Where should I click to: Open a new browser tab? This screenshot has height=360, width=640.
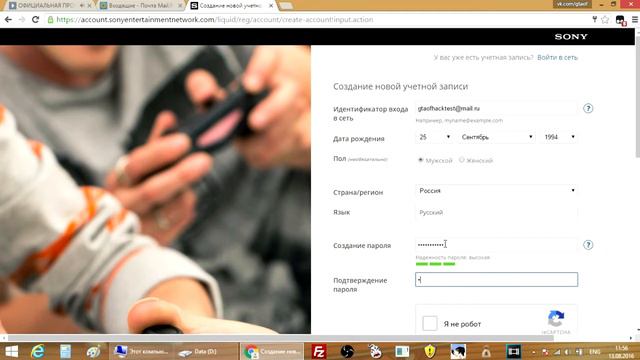pos(286,6)
